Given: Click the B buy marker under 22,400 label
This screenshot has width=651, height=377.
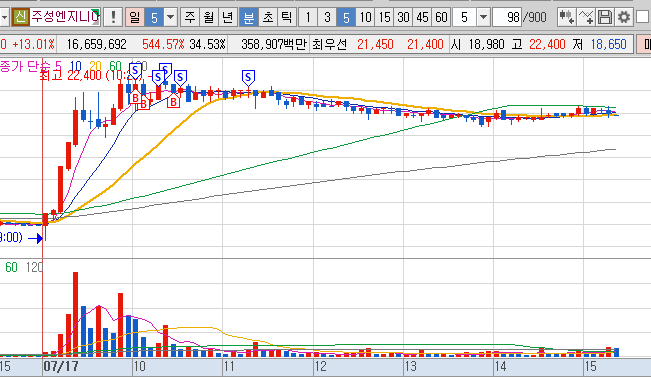Looking at the screenshot, I should 135,97.
